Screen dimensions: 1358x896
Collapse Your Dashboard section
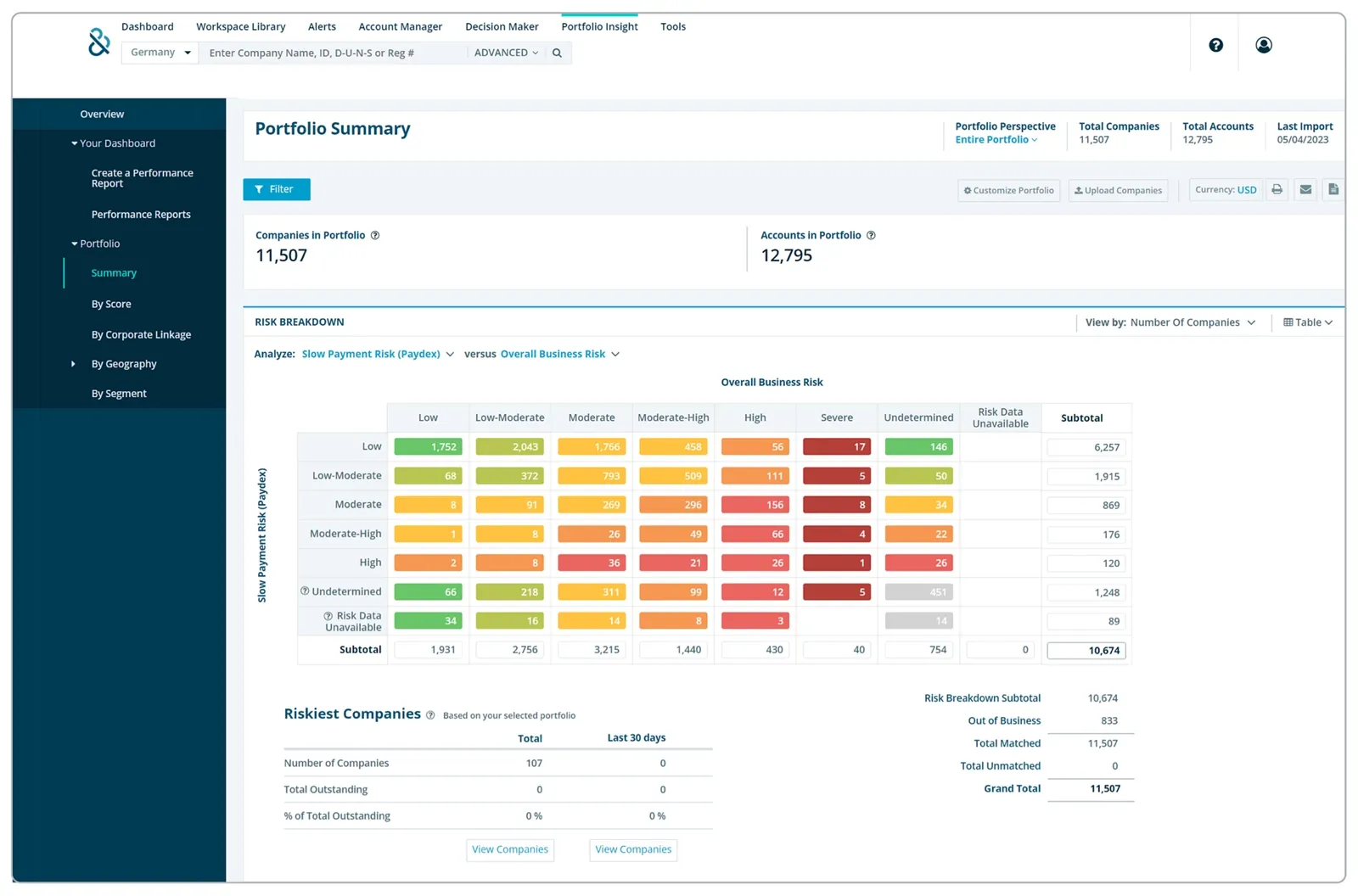pos(75,143)
